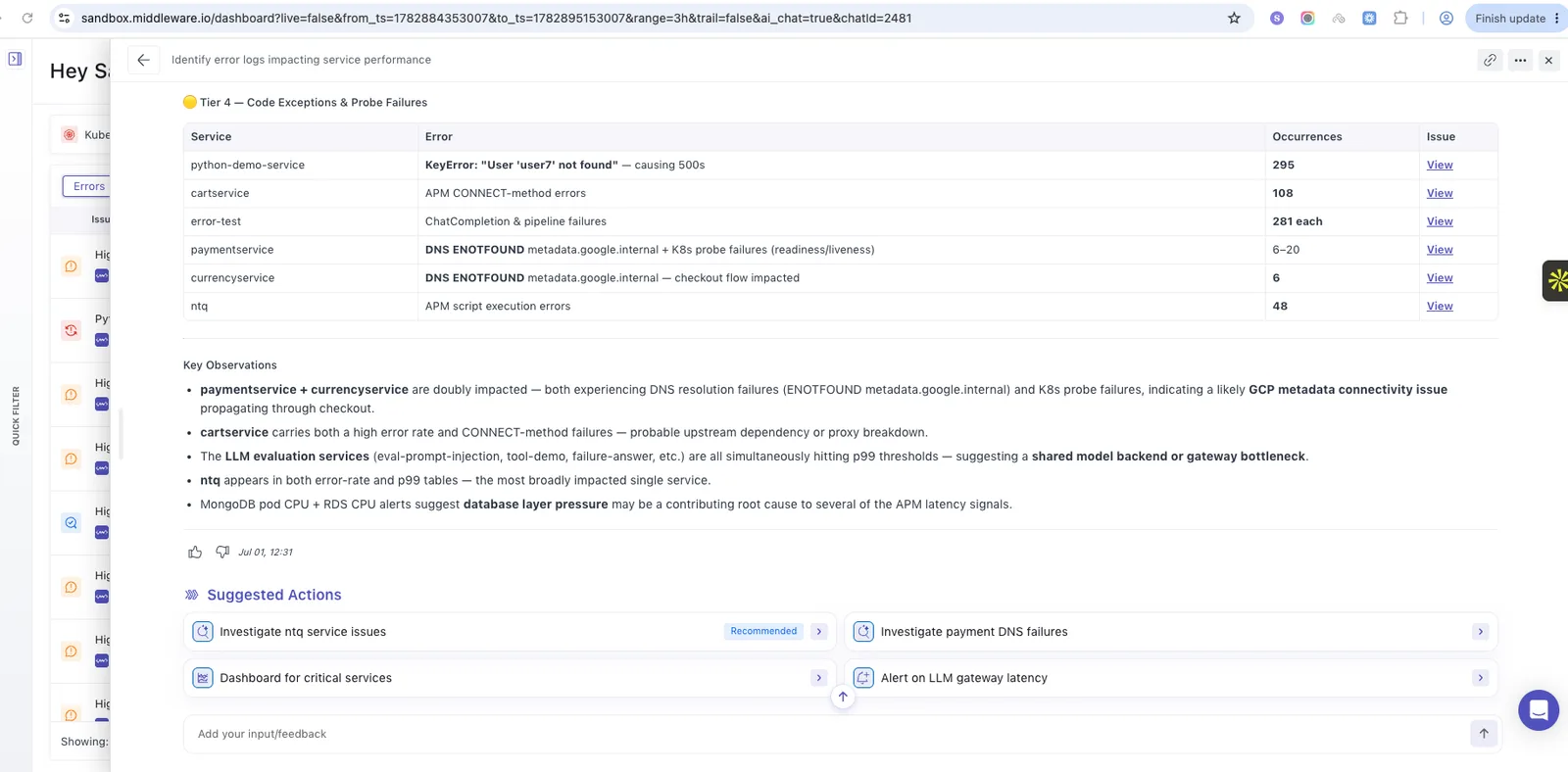Open the three-dot more options menu
The width and height of the screenshot is (1568, 772).
(x=1520, y=60)
